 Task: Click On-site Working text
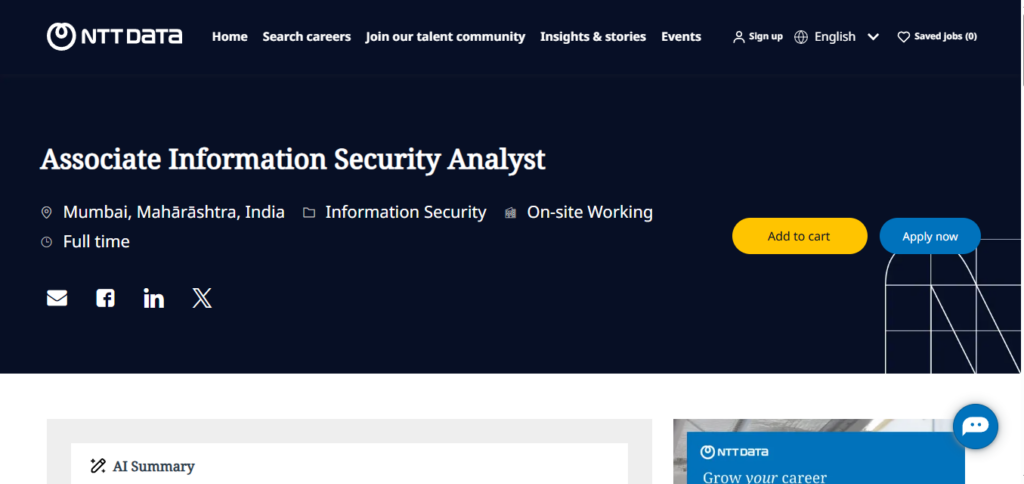click(590, 212)
